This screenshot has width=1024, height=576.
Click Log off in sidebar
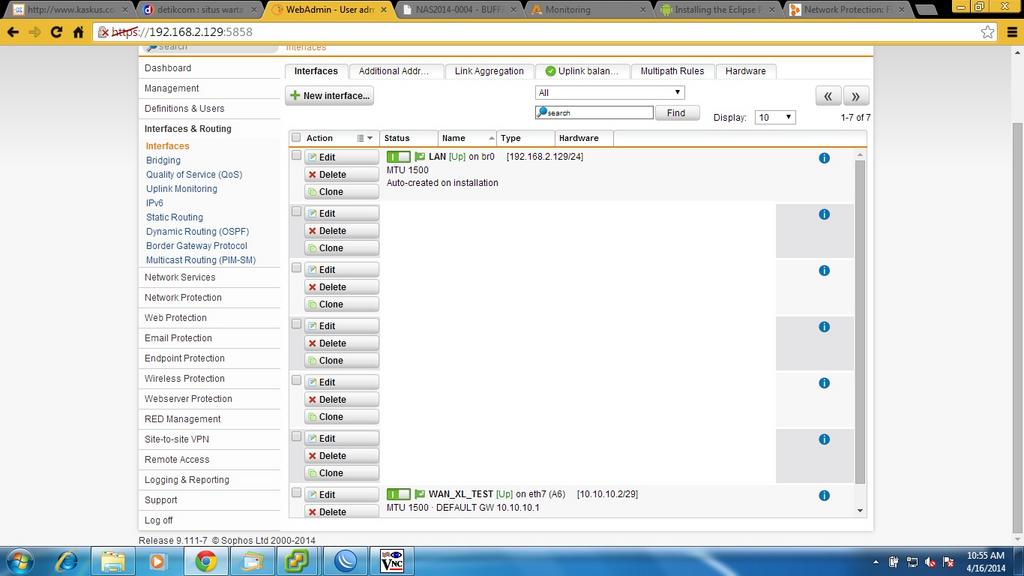pos(159,520)
